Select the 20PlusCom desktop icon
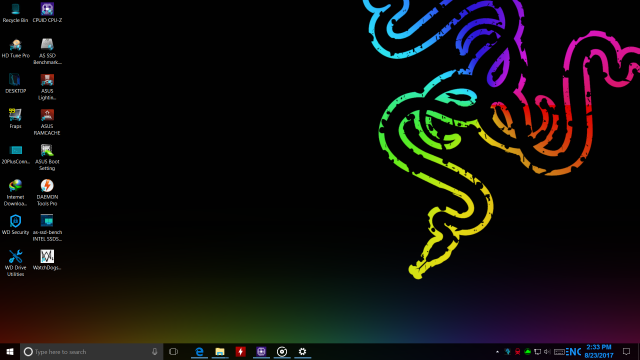 coord(16,154)
